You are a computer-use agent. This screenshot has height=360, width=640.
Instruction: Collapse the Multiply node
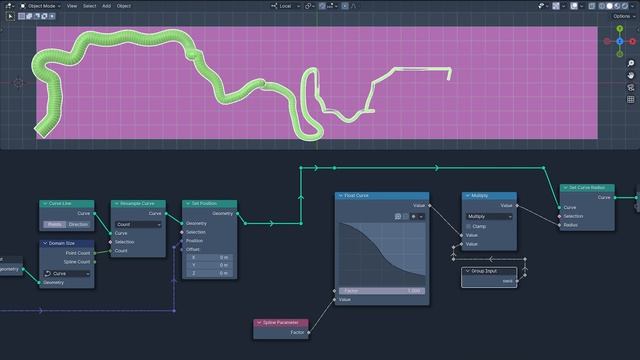(467, 196)
